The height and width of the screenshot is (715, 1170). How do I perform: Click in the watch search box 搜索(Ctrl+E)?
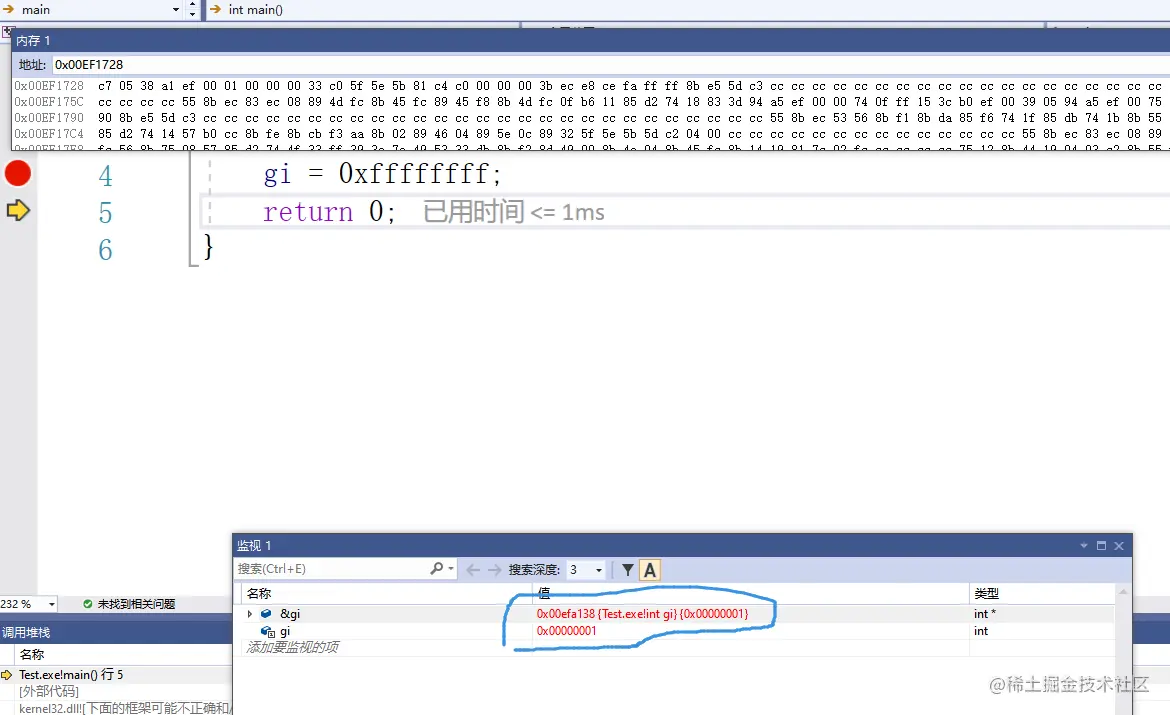tap(331, 569)
